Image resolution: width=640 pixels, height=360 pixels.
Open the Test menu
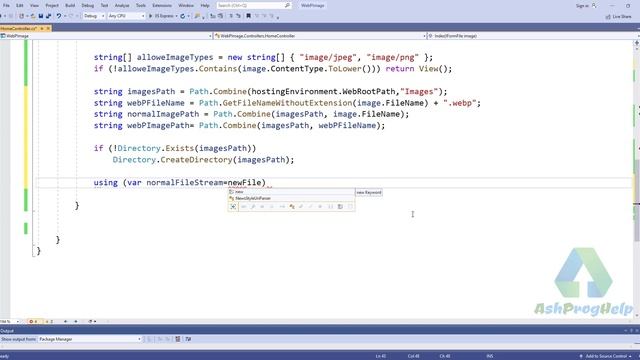(104, 5)
